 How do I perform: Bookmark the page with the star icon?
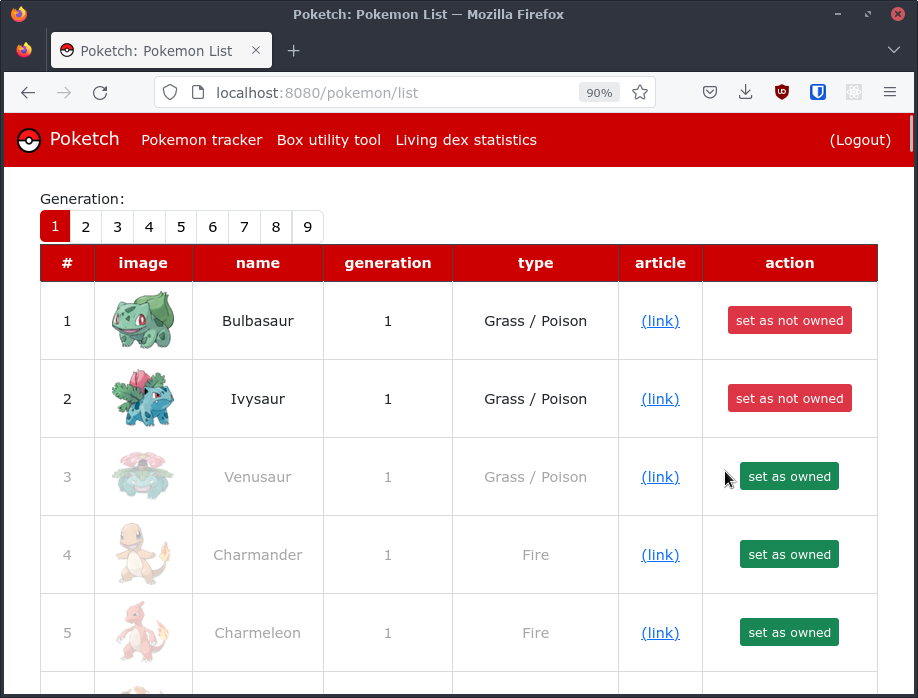click(x=639, y=91)
